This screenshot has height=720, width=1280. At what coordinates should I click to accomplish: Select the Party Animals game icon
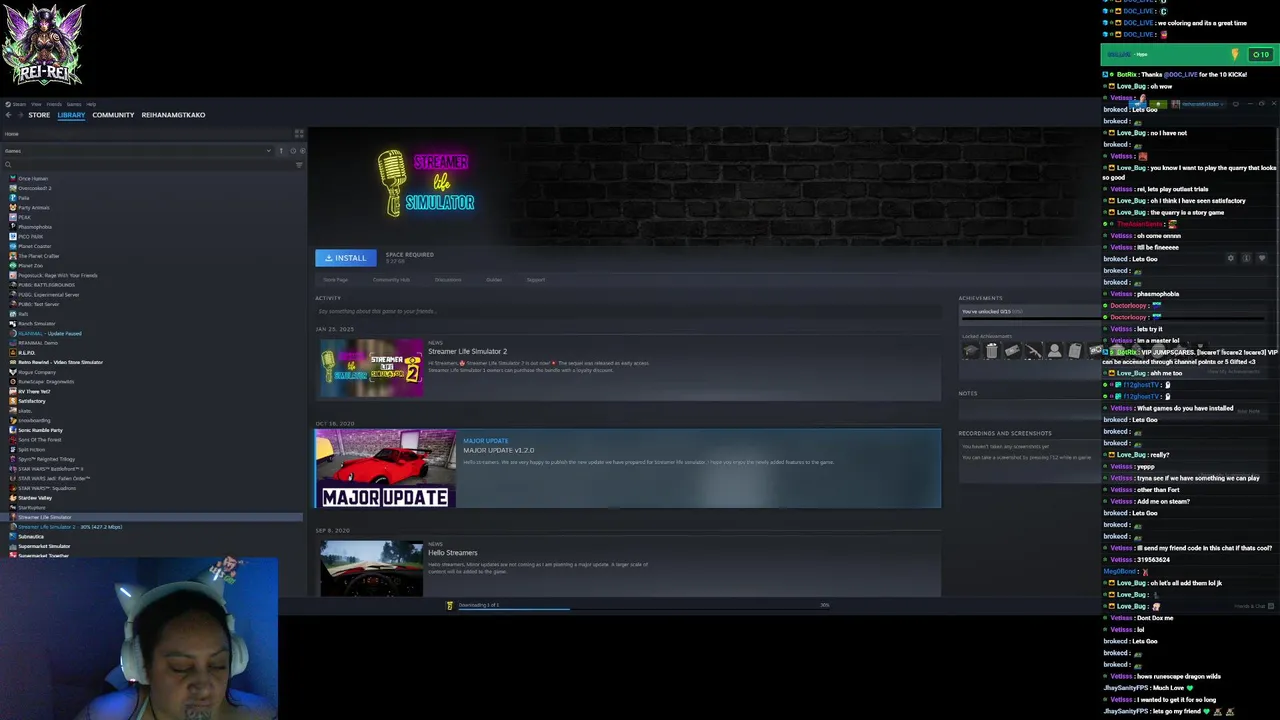click(x=12, y=207)
